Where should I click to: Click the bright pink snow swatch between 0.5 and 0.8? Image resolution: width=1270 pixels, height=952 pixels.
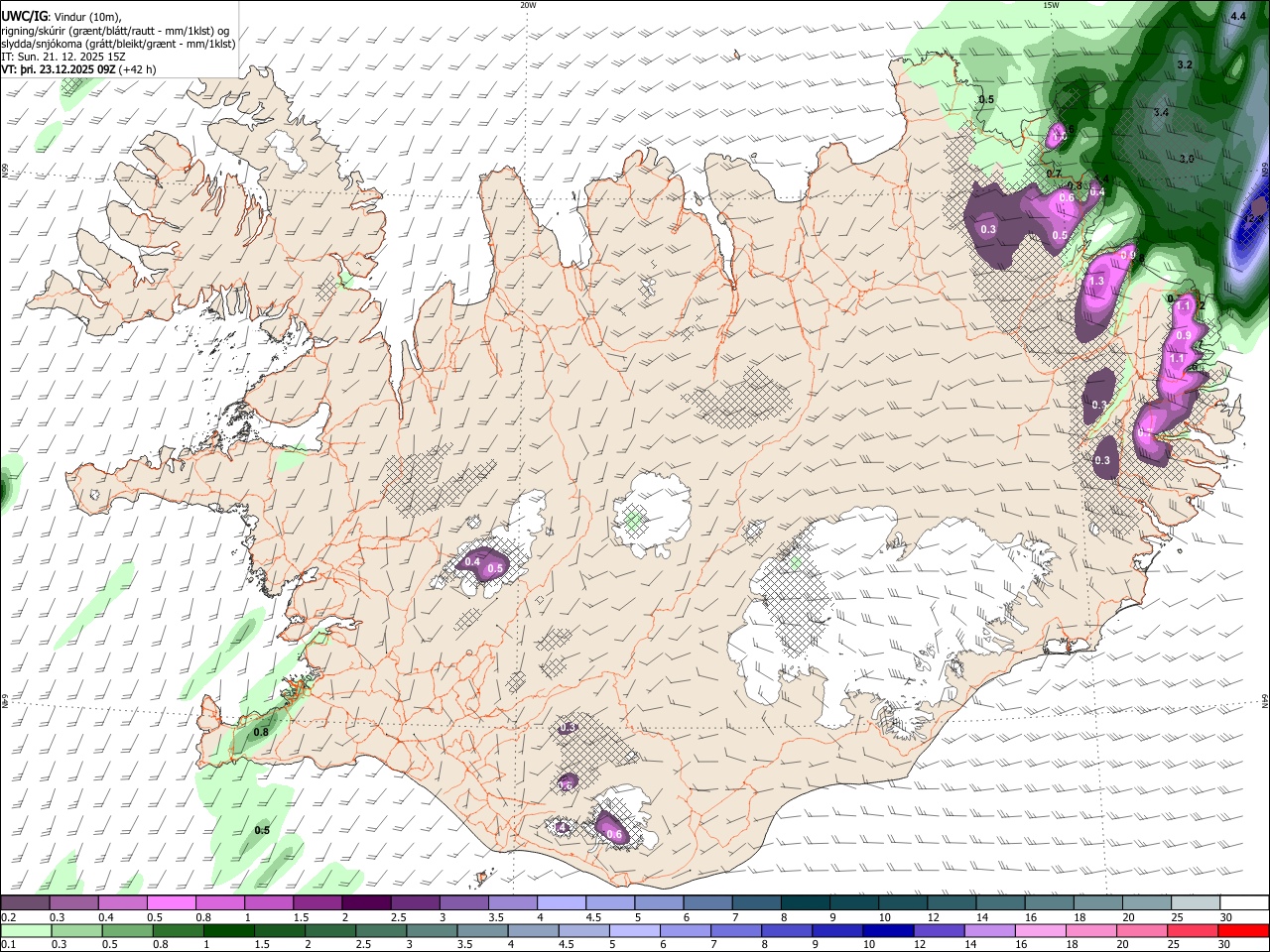tap(170, 903)
